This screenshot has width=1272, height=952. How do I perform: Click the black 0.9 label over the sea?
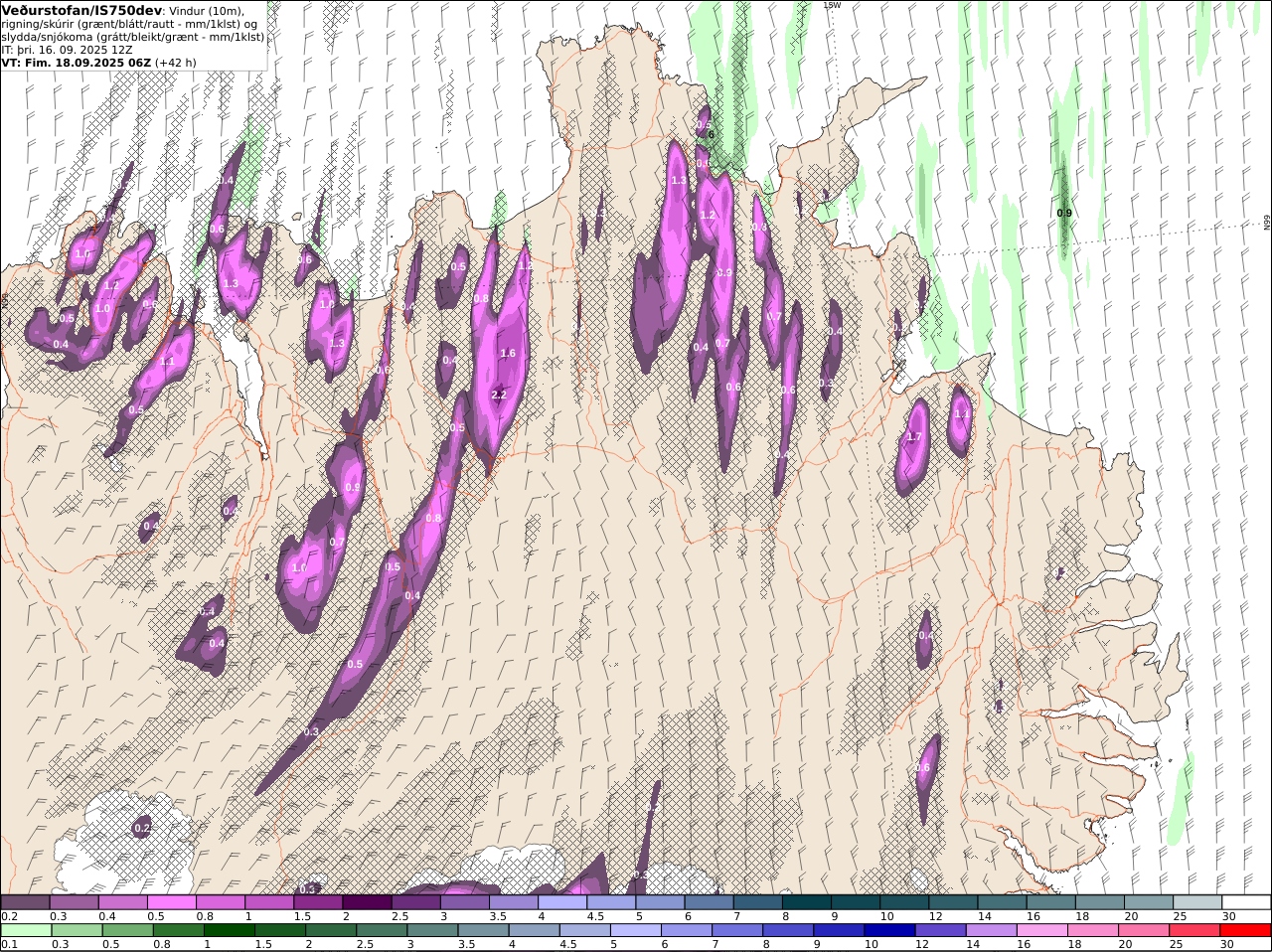[x=1064, y=213]
